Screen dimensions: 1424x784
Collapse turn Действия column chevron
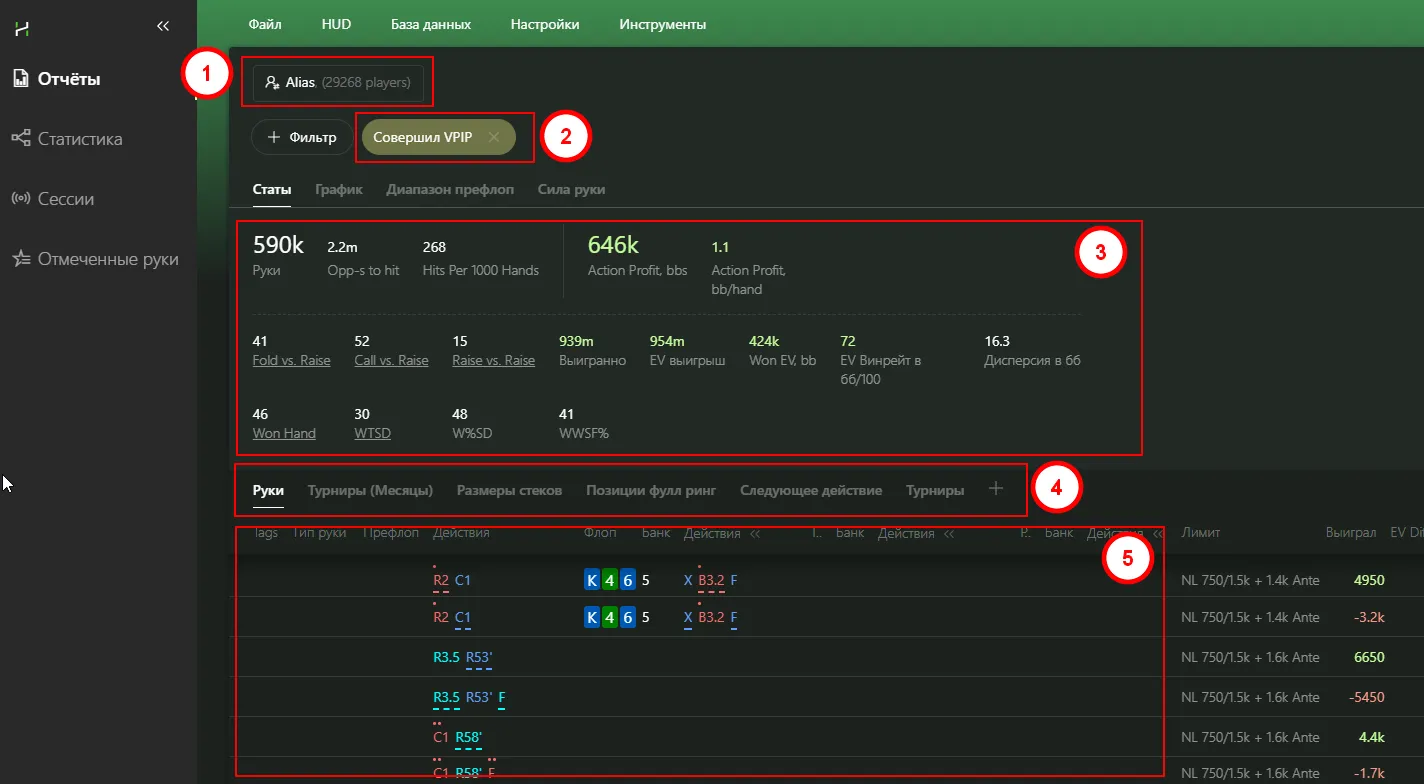point(949,534)
